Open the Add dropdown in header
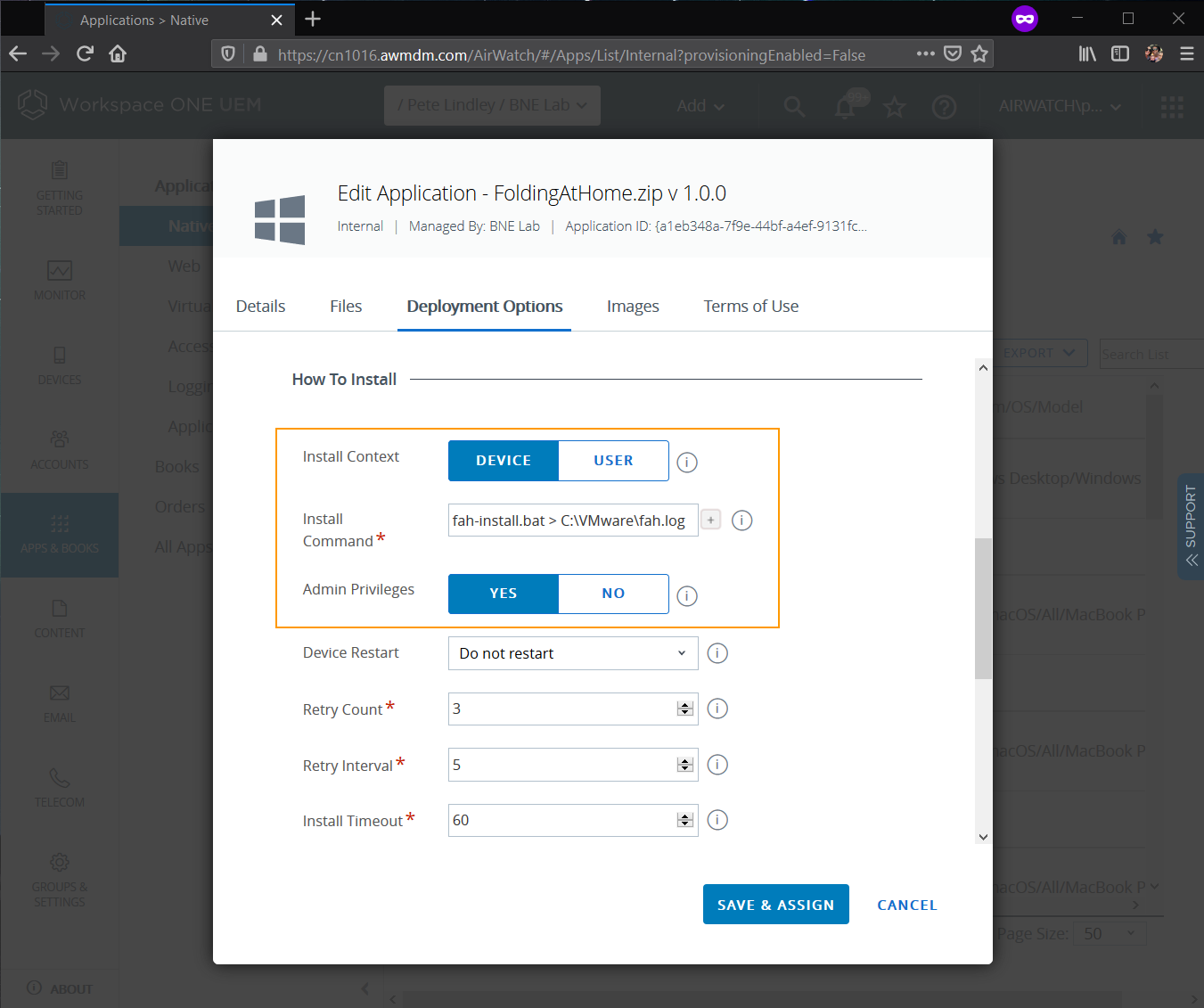Image resolution: width=1204 pixels, height=1008 pixels. (x=700, y=106)
